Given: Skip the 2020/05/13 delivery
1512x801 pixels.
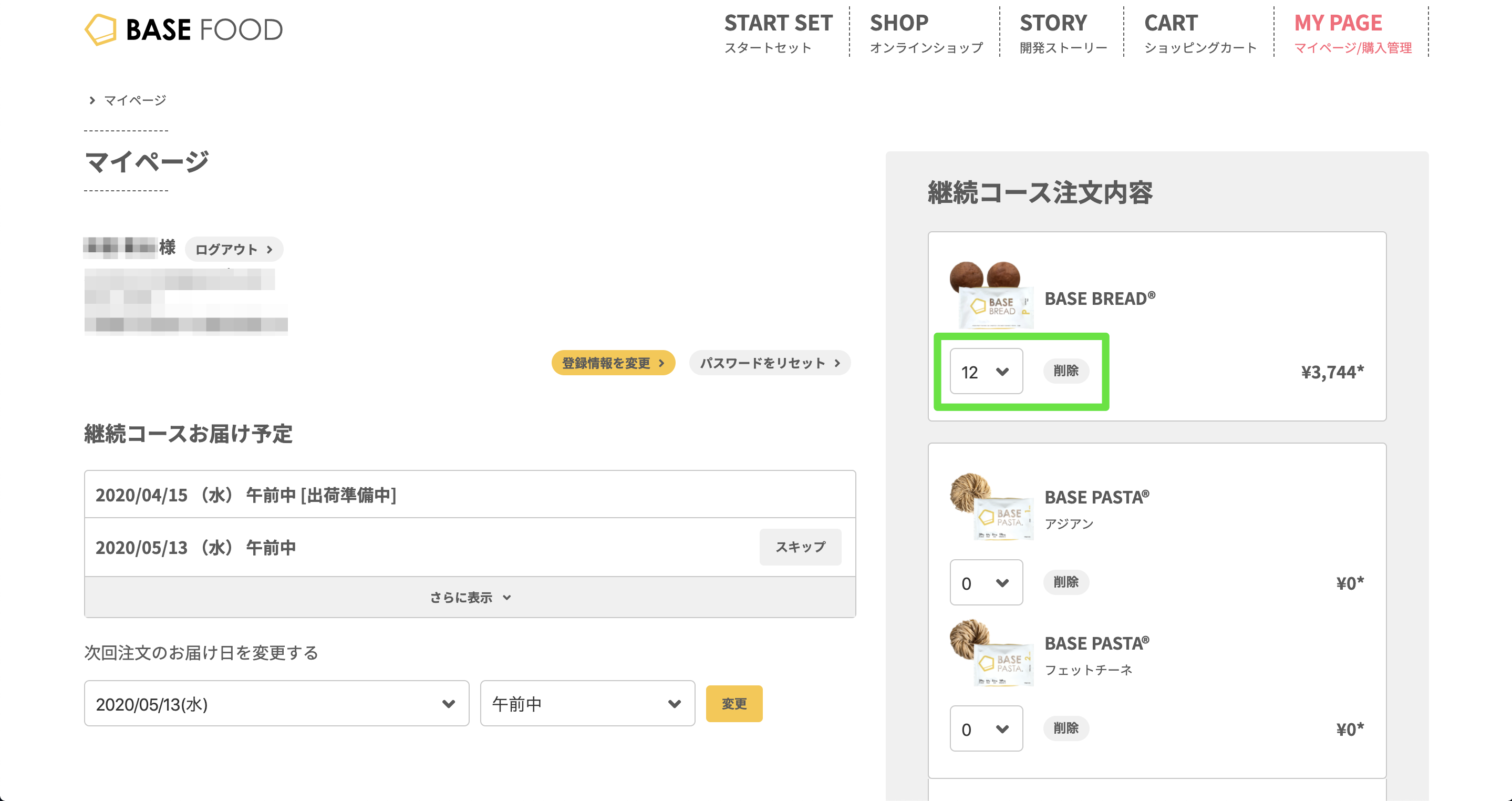Looking at the screenshot, I should click(x=801, y=547).
